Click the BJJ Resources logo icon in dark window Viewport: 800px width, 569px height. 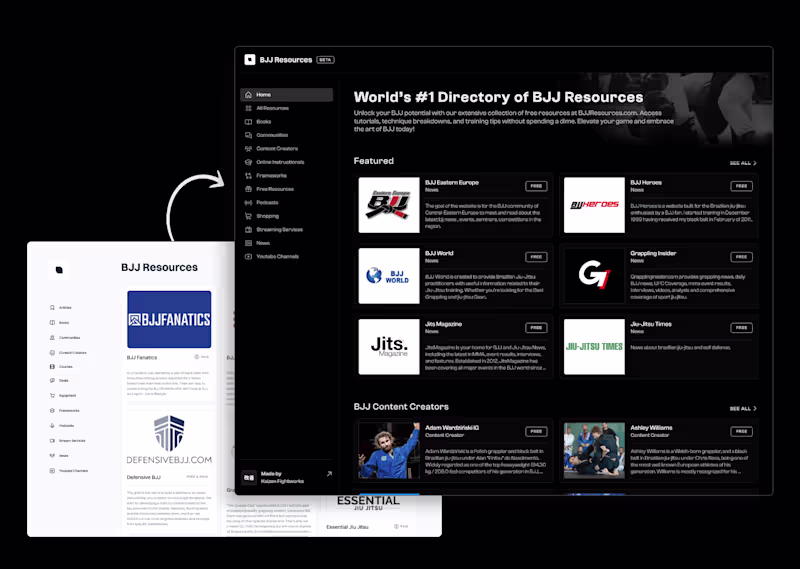tap(249, 60)
